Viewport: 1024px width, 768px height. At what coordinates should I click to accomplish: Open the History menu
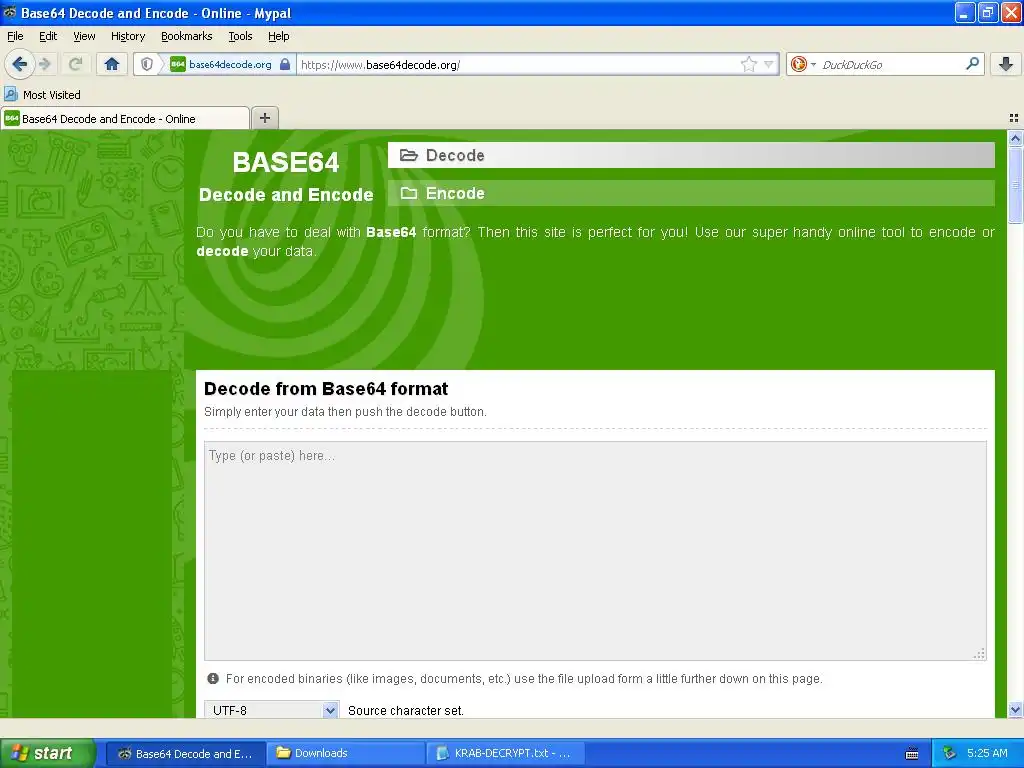[127, 36]
